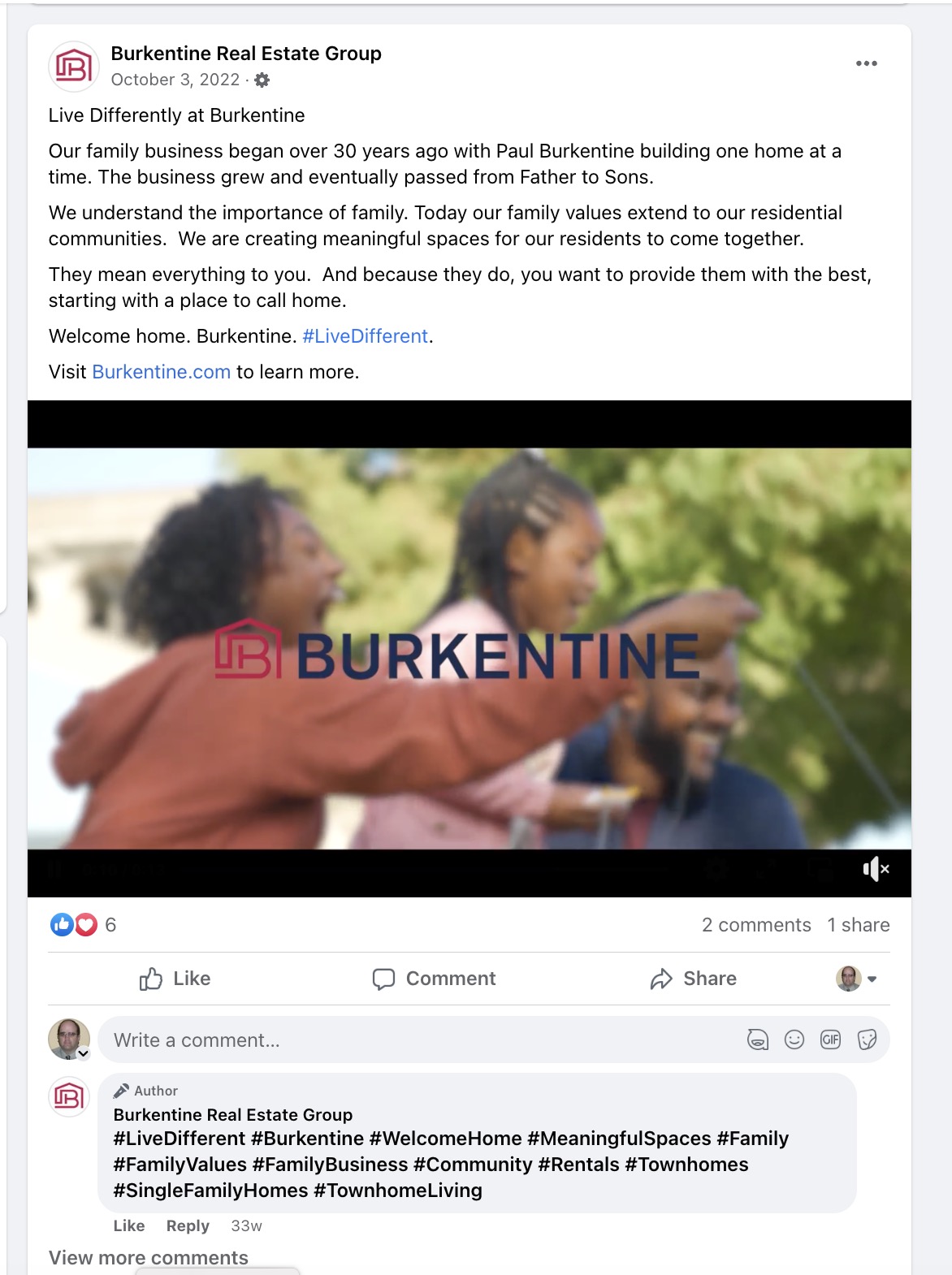952x1275 pixels.
Task: Click the Write a comment field
Action: (494, 1039)
